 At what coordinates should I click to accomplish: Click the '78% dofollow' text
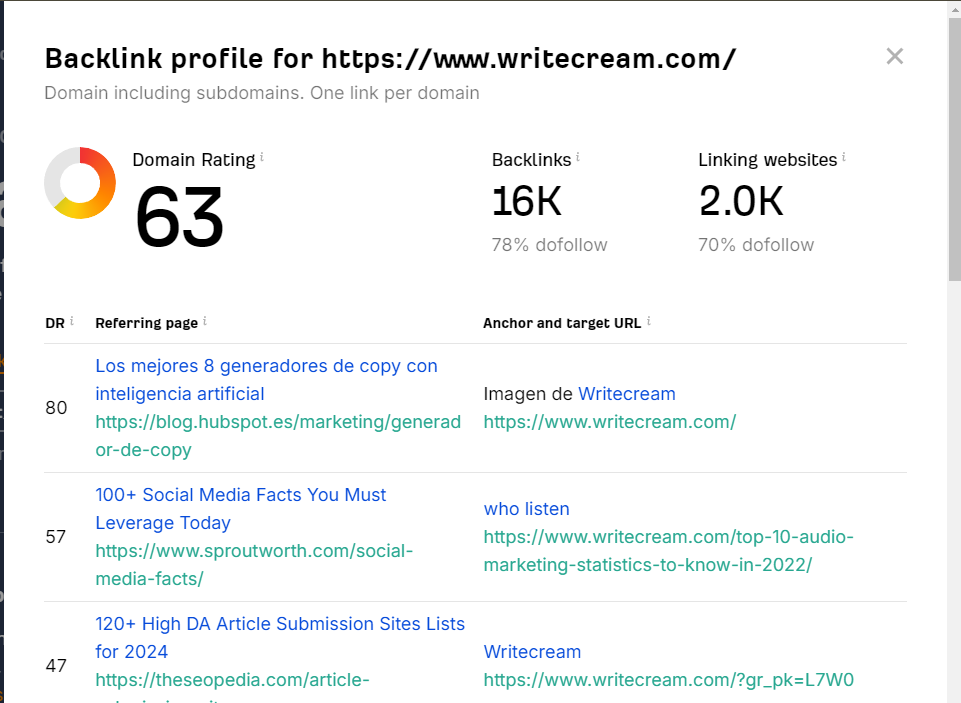coord(549,245)
